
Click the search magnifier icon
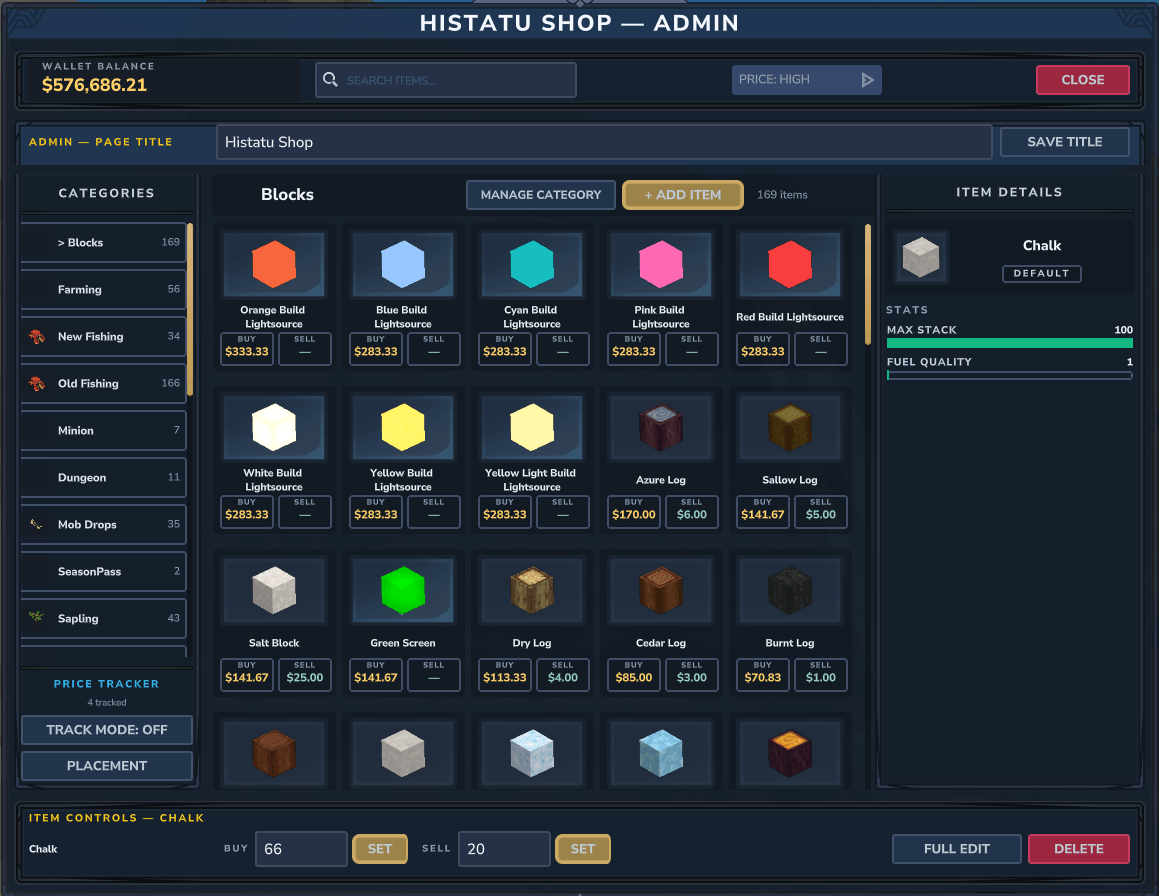tap(330, 79)
